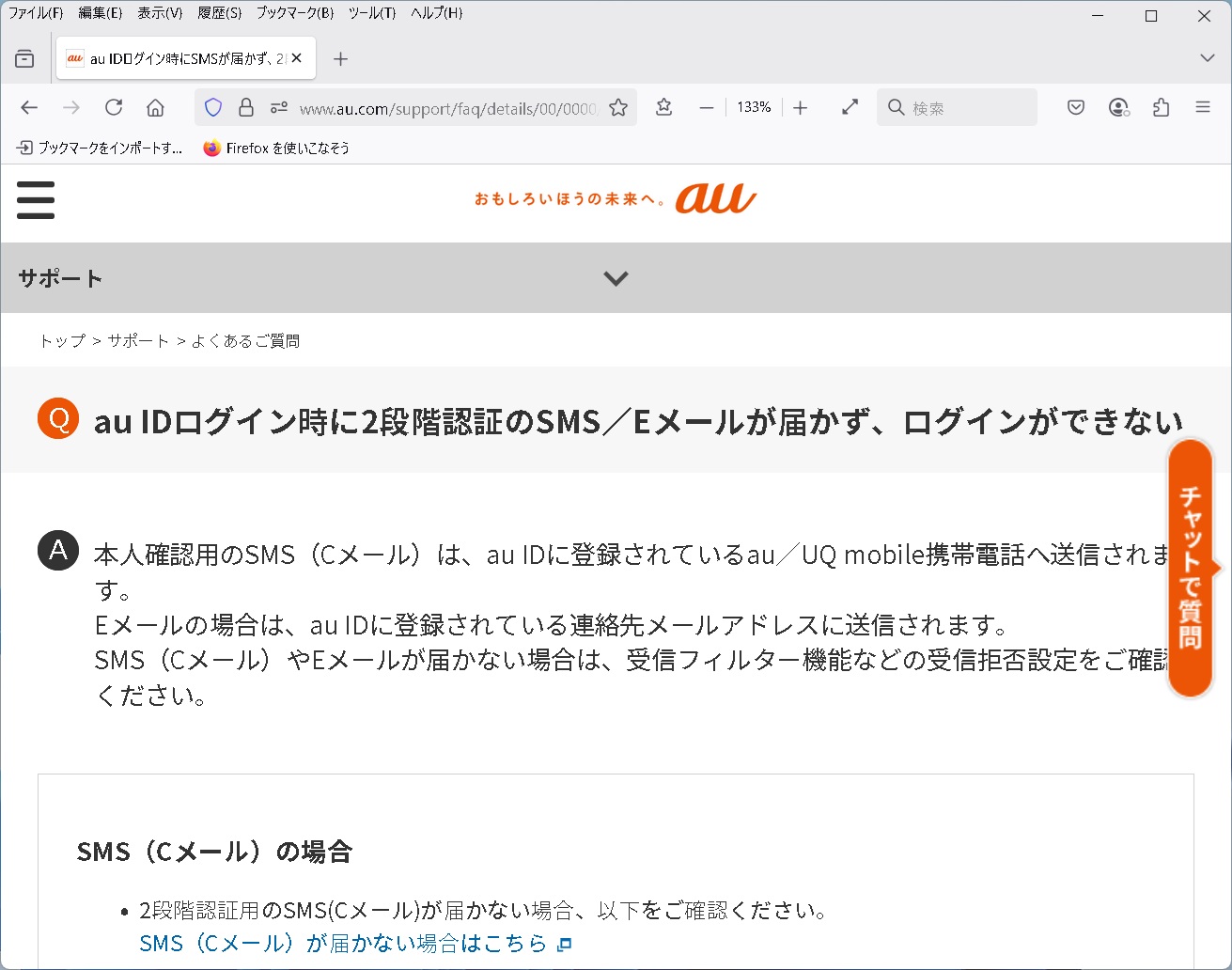Toggle full screen arrows icon
Viewport: 1232px width, 970px height.
(x=850, y=107)
